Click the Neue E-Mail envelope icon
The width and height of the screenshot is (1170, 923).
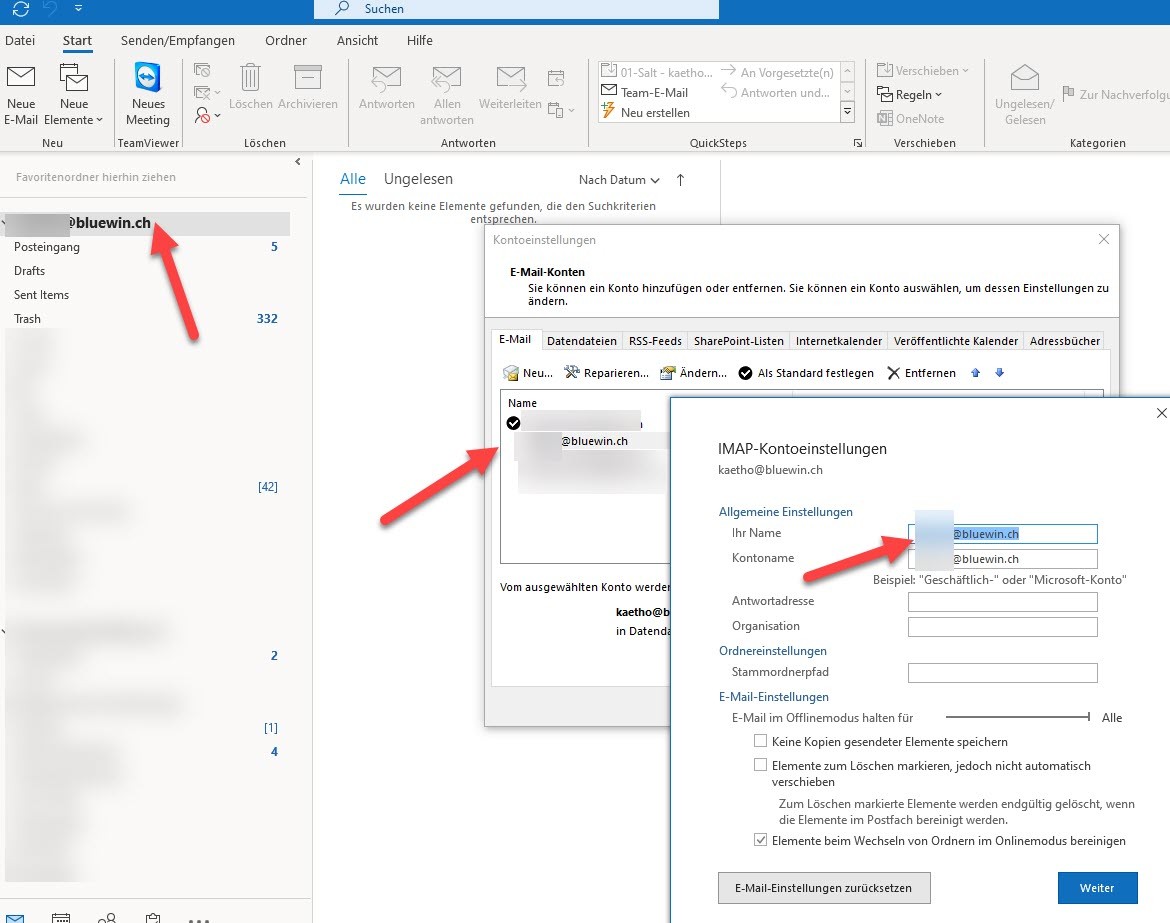[x=21, y=78]
